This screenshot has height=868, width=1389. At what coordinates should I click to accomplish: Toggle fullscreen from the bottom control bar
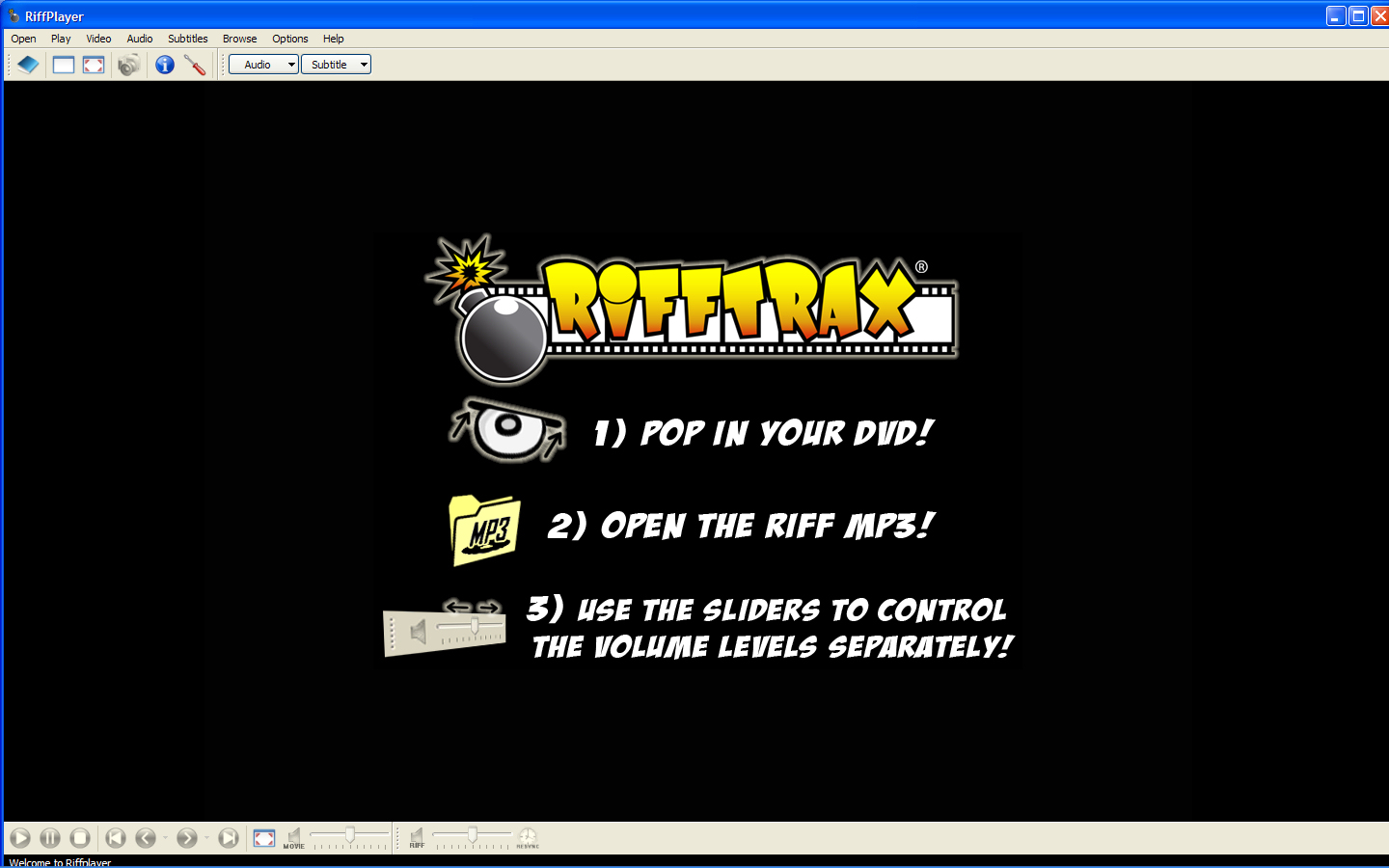coord(264,838)
